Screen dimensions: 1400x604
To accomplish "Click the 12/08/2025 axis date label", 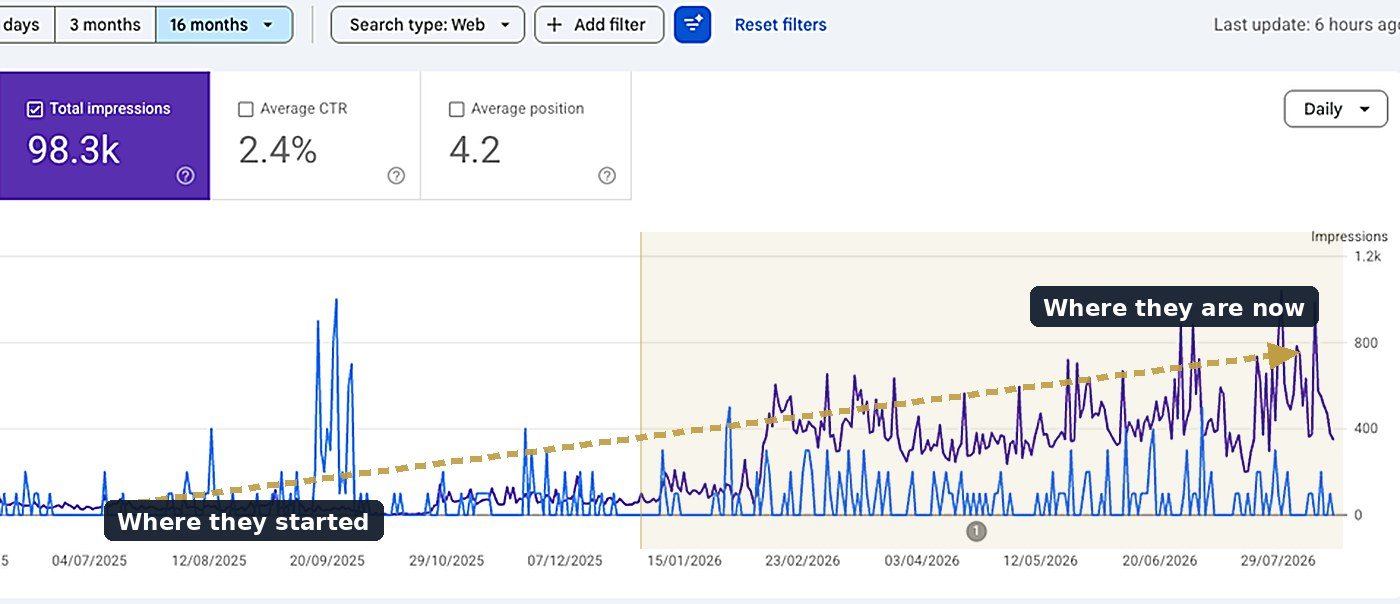I will [209, 561].
